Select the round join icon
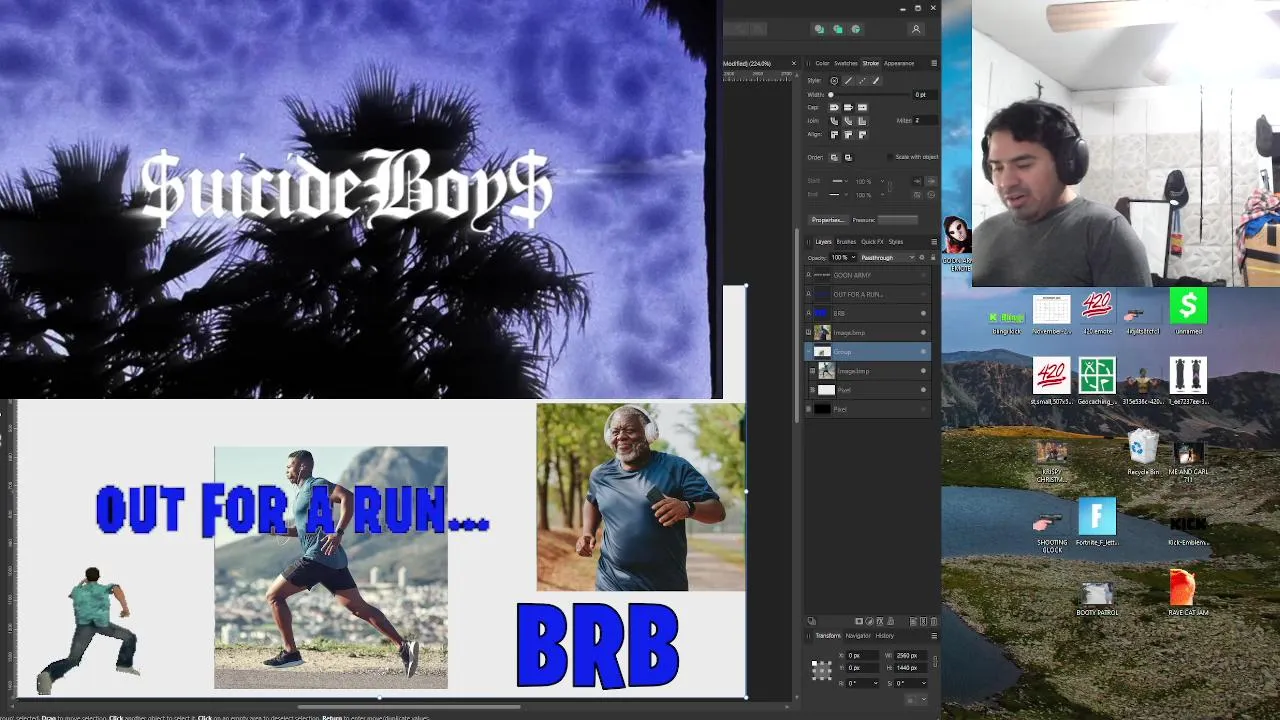This screenshot has height=720, width=1280. pos(834,121)
